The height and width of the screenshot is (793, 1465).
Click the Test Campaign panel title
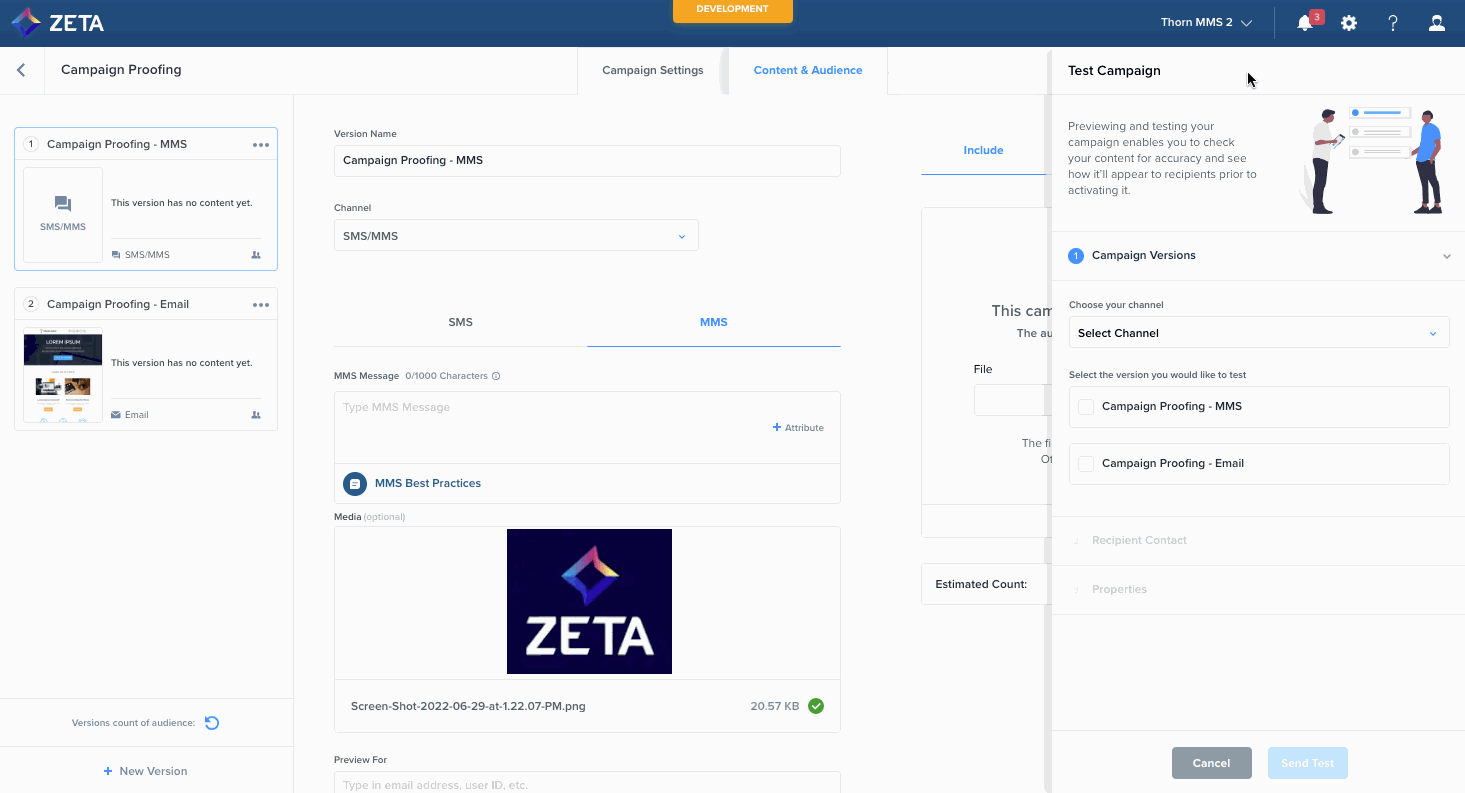[1114, 71]
